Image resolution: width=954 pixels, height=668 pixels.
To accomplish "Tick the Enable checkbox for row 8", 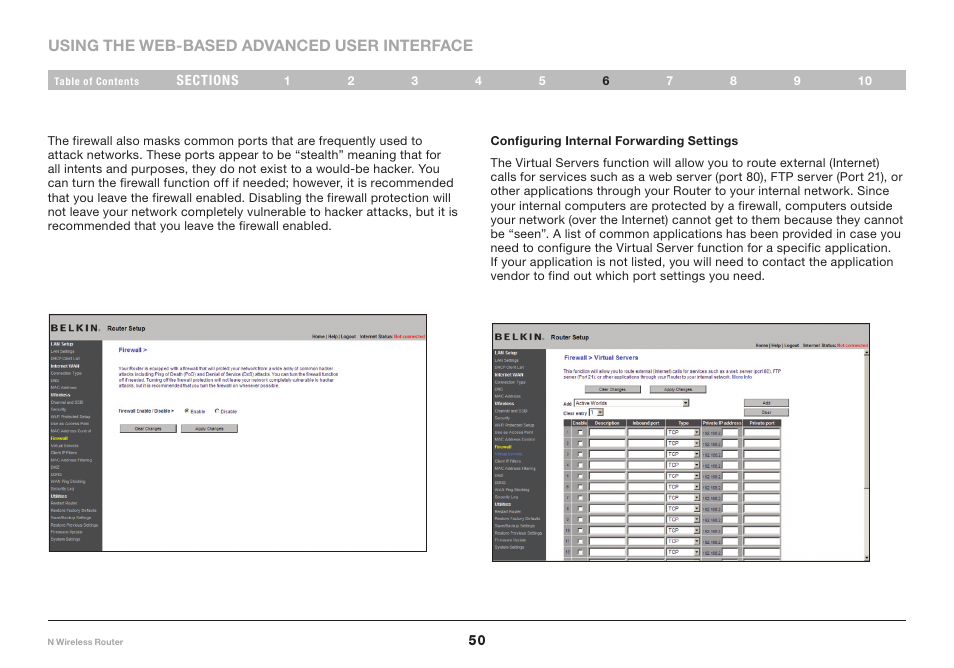I will coord(580,509).
